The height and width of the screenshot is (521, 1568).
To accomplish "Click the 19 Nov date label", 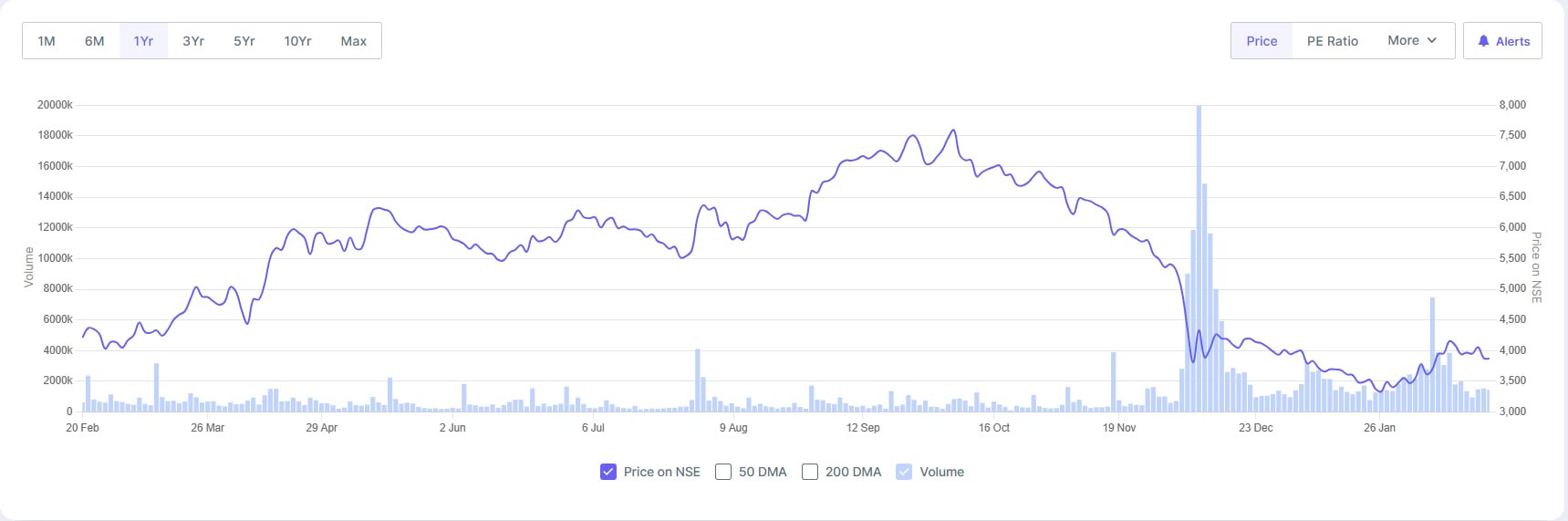I will [x=1119, y=428].
